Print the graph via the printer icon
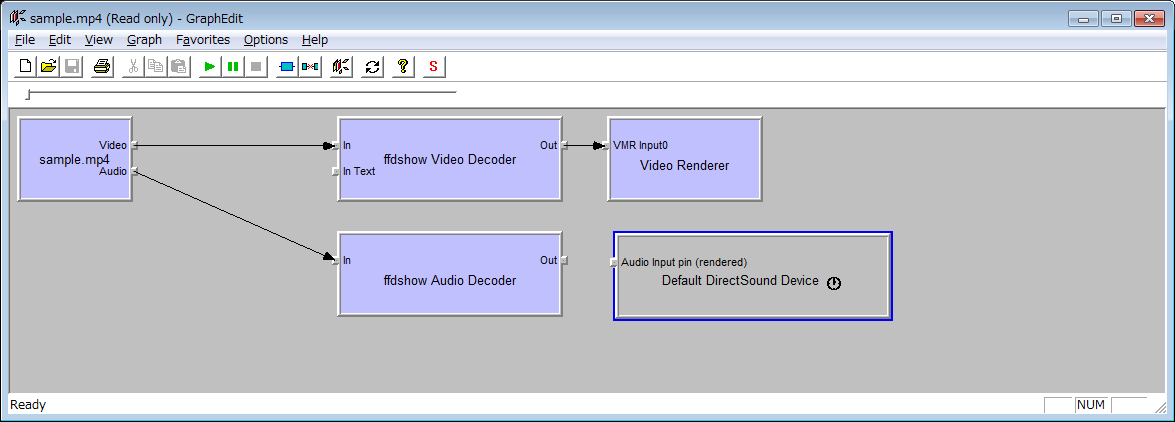Viewport: 1175px width, 422px height. [x=102, y=67]
